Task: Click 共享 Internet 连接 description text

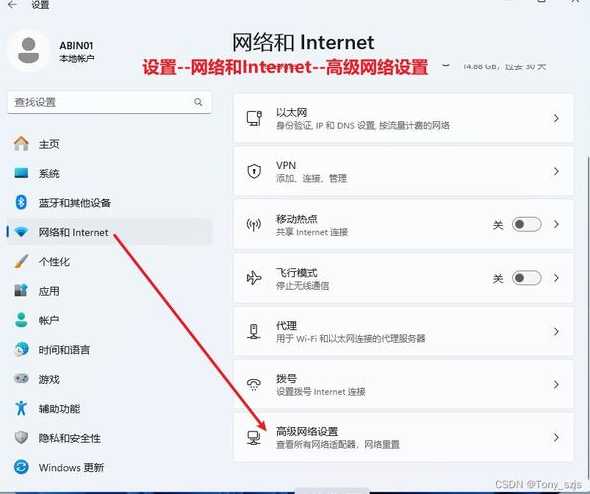Action: coord(312,232)
